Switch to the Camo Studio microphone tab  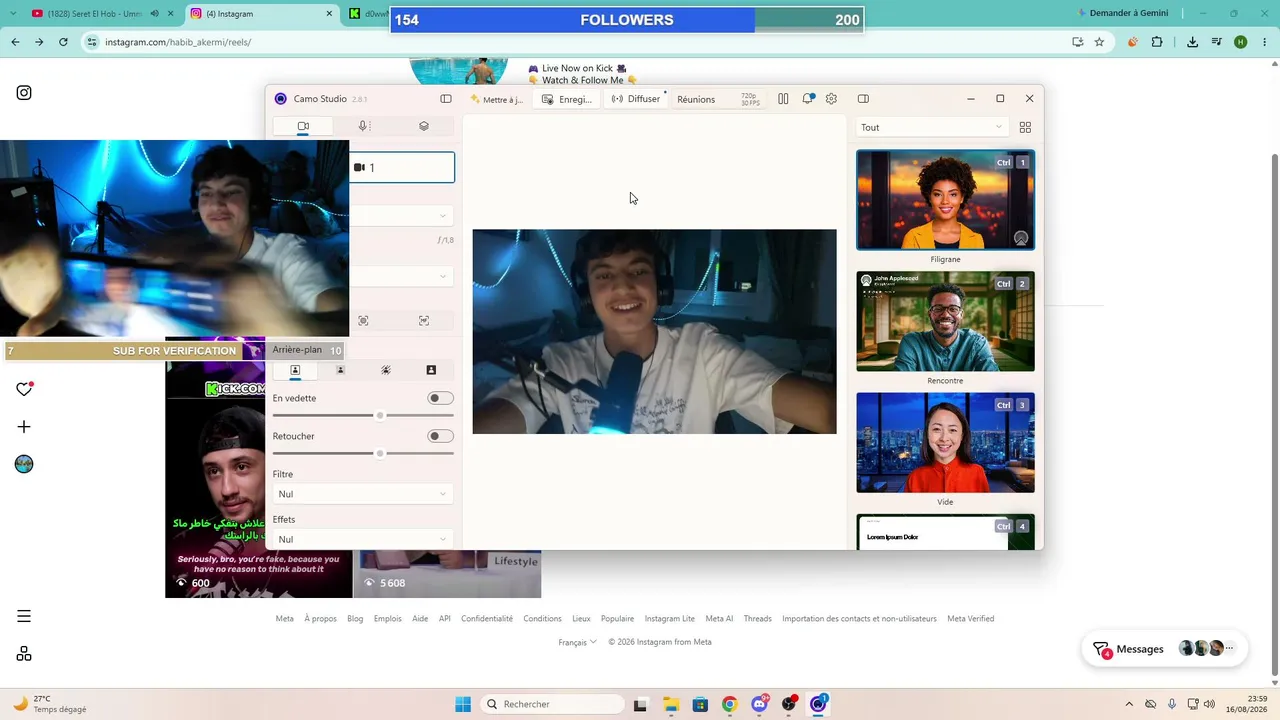click(364, 126)
